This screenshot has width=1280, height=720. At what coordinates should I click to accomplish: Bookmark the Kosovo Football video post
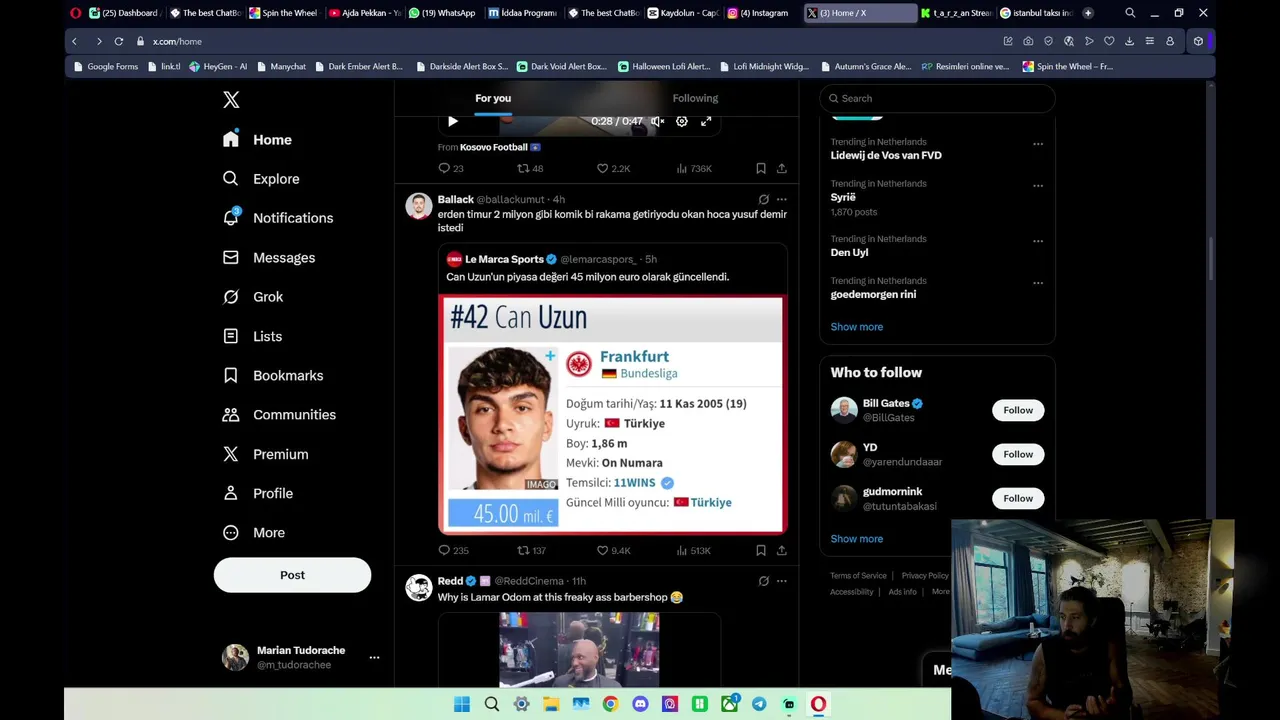pos(761,168)
